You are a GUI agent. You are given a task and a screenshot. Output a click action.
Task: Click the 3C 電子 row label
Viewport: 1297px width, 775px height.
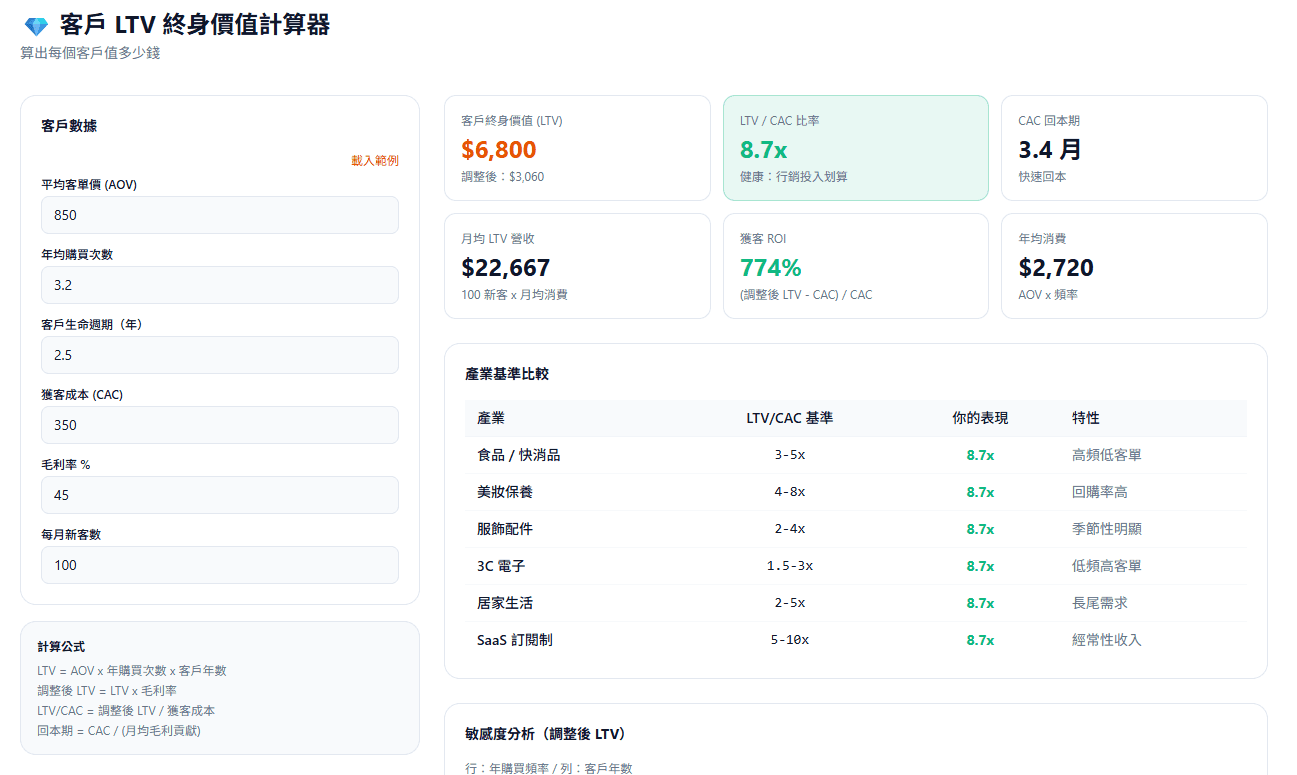coord(501,566)
